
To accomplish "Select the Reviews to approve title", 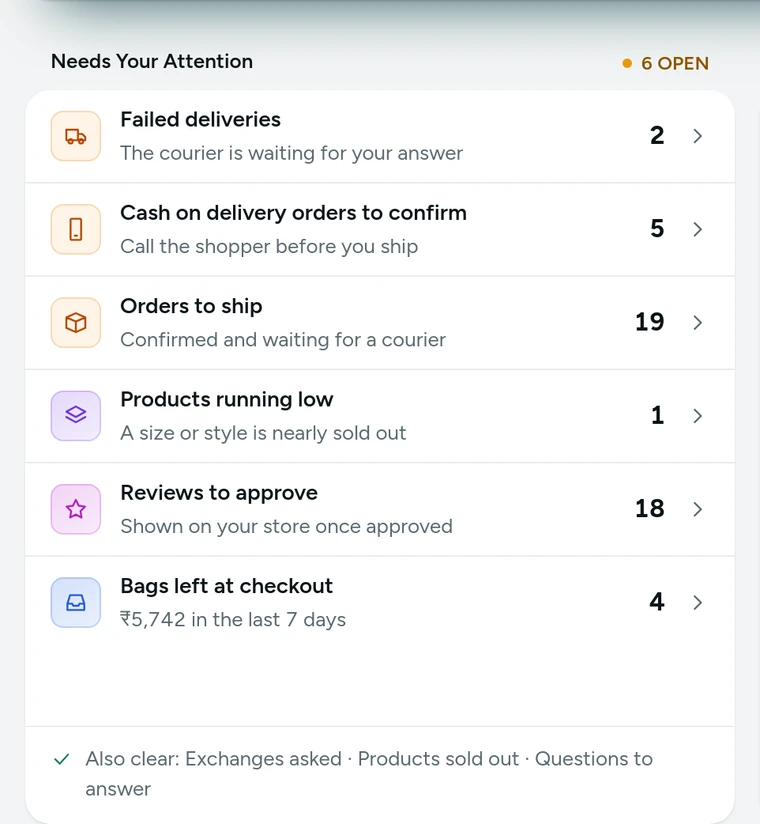I will click(219, 493).
